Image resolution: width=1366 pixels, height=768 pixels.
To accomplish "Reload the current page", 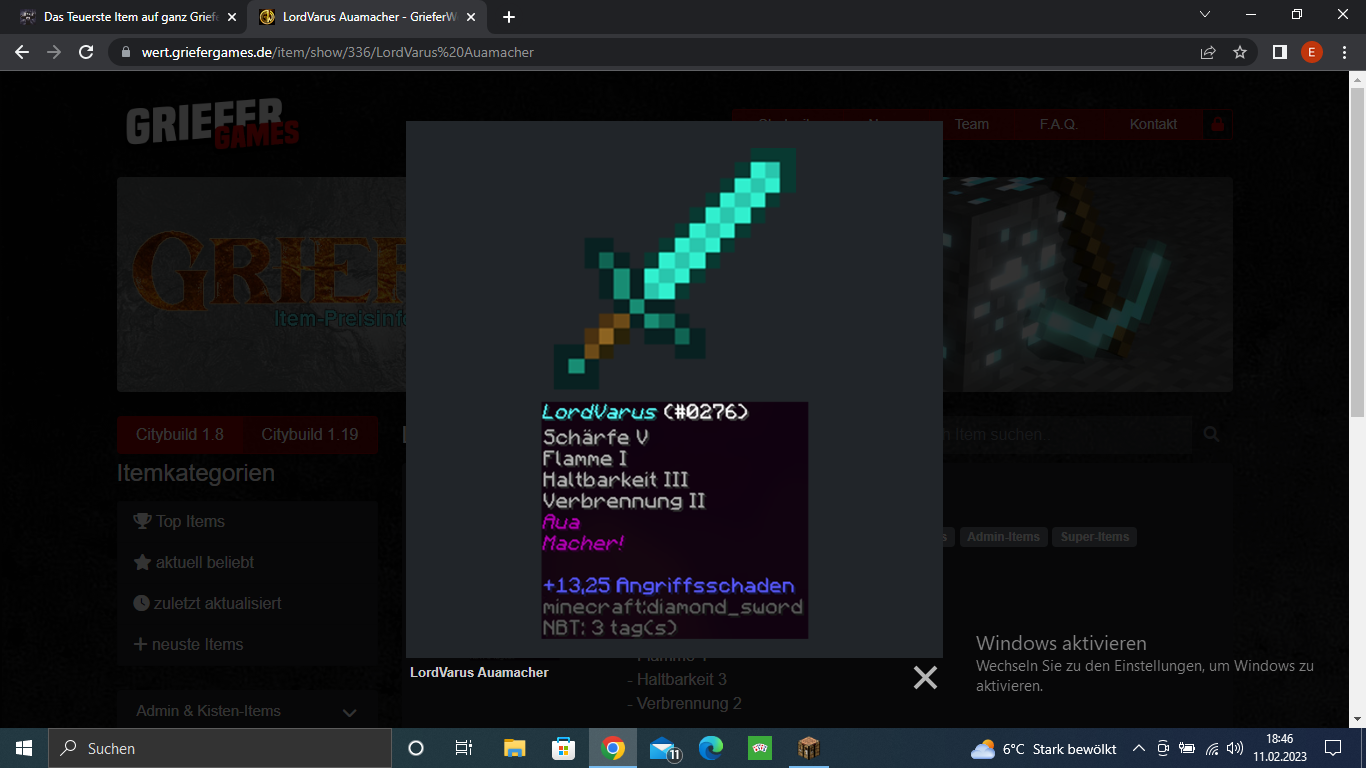I will [86, 52].
